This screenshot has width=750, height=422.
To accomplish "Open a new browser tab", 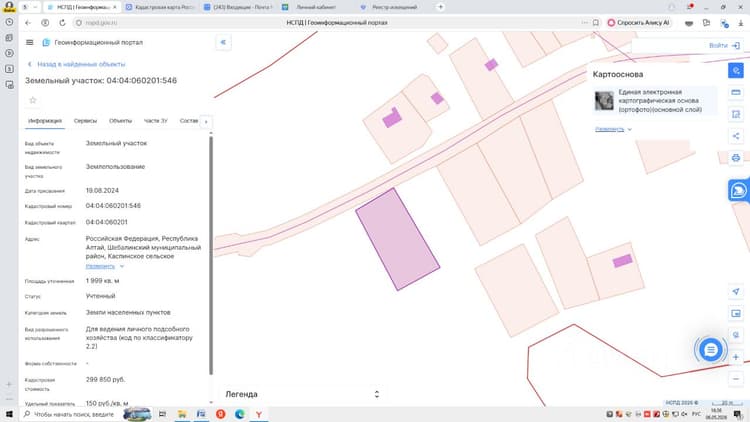I will pos(441,7).
